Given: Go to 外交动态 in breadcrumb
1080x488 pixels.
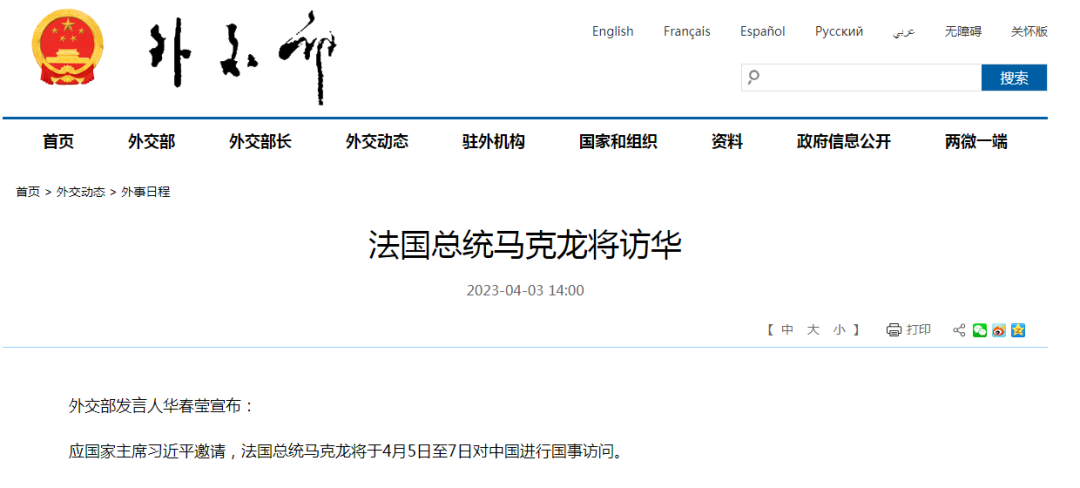Looking at the screenshot, I should pyautogui.click(x=81, y=192).
